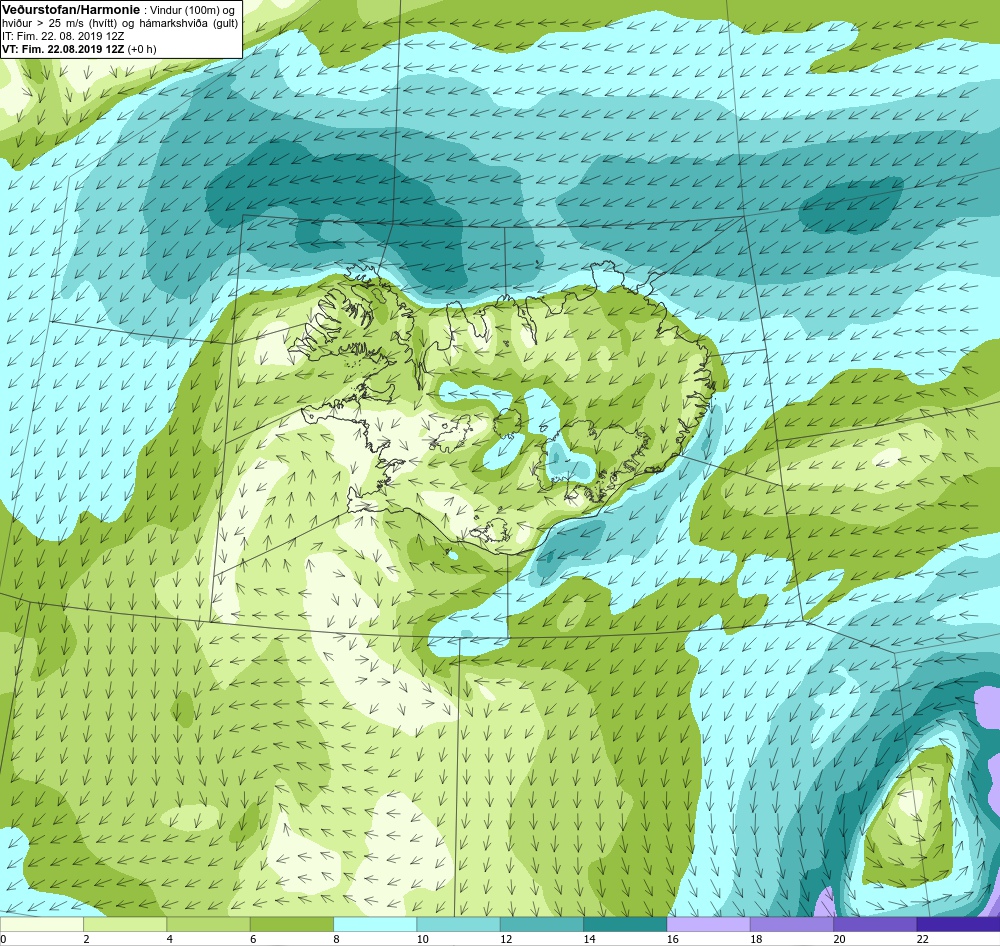1000x946 pixels.
Task: Select the legend scale label '22'
Action: coord(922,938)
